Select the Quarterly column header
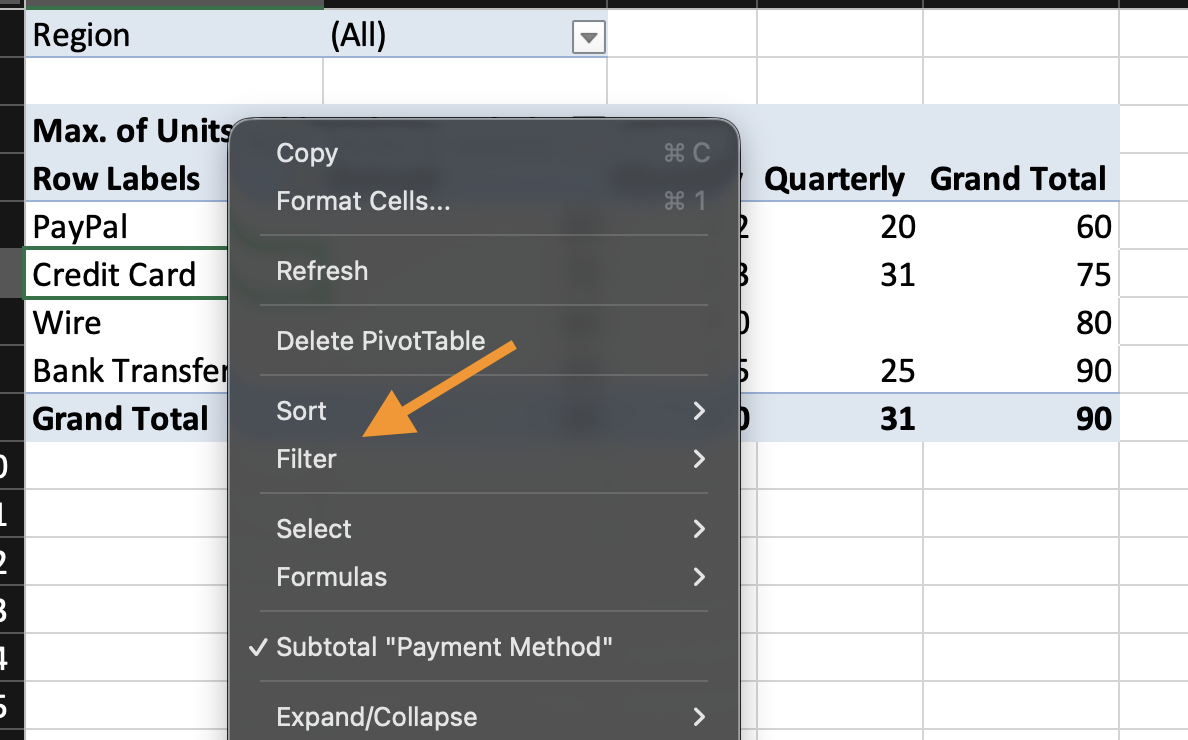The height and width of the screenshot is (740, 1188). [834, 179]
